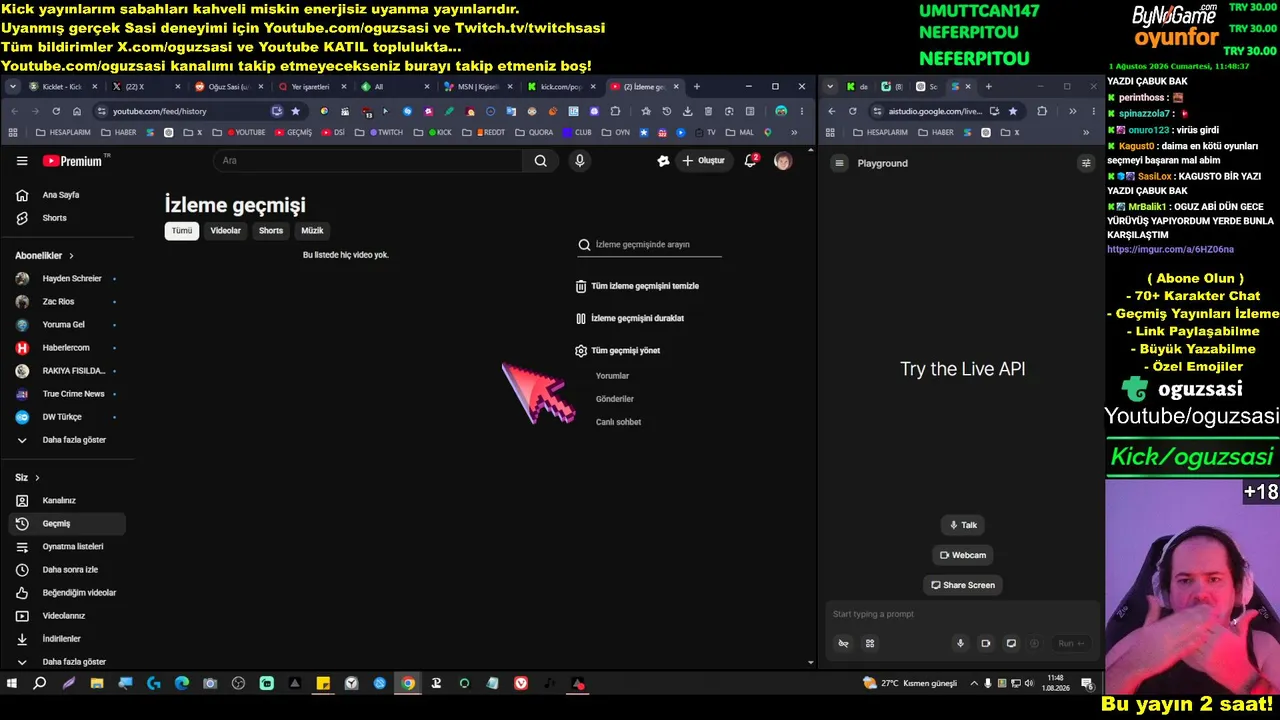This screenshot has height=720, width=1280.
Task: Open Windows taskbar search
Action: [40, 684]
